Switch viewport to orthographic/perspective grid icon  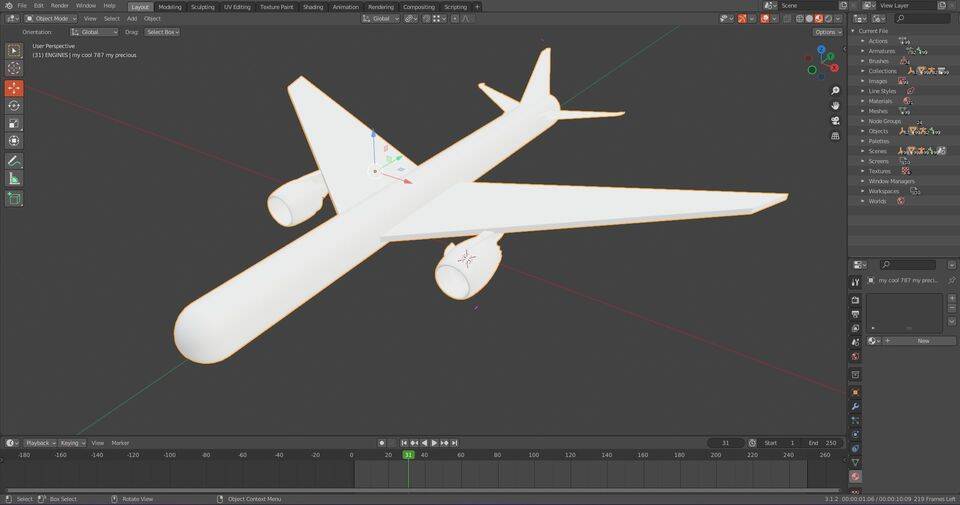pyautogui.click(x=835, y=136)
